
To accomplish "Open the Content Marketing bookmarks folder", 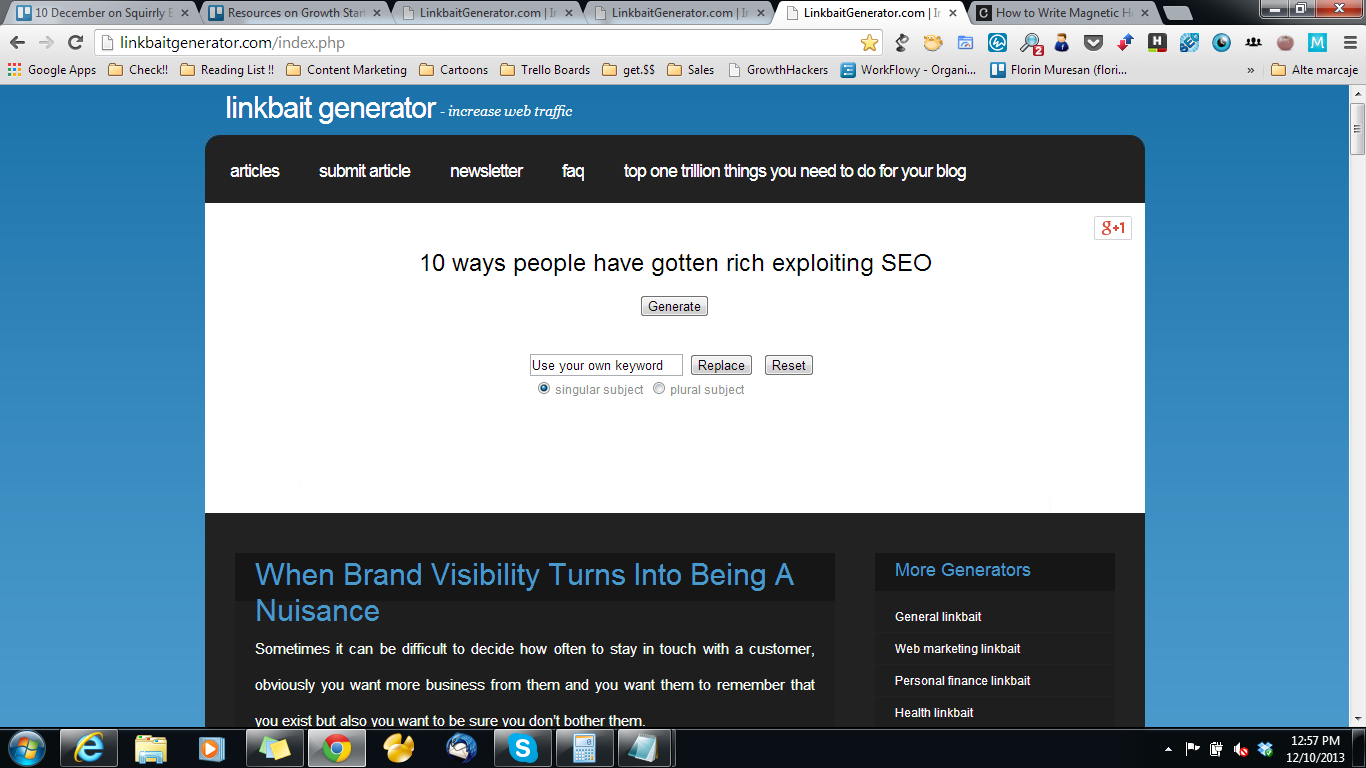I will coord(346,70).
